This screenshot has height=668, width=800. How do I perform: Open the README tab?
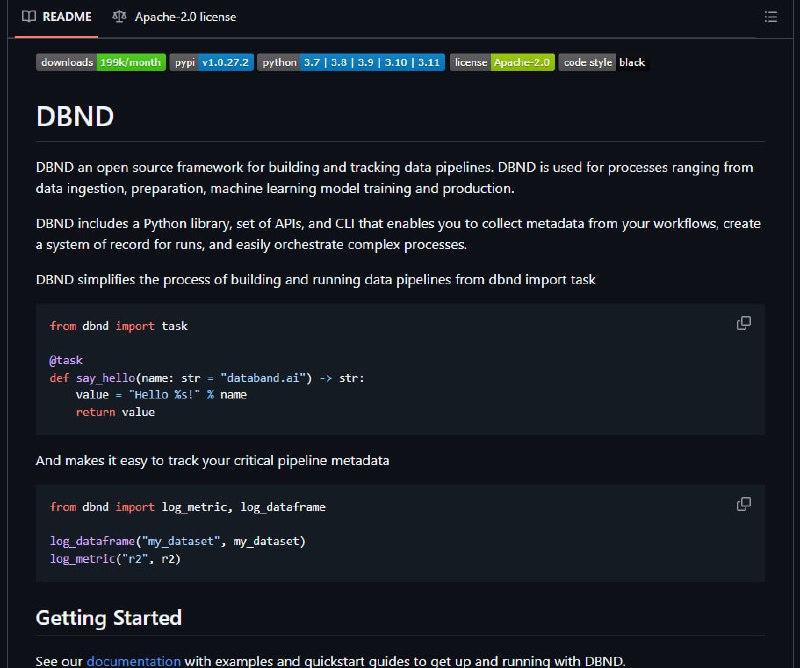(57, 17)
